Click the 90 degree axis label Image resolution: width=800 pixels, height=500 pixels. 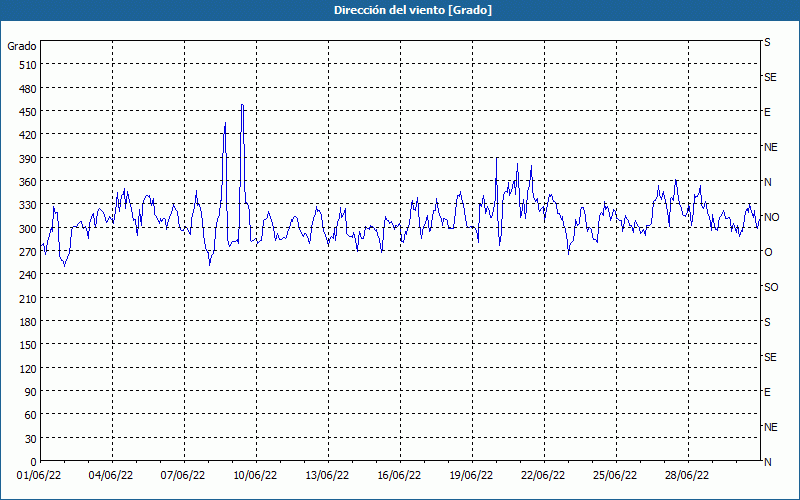(31, 392)
